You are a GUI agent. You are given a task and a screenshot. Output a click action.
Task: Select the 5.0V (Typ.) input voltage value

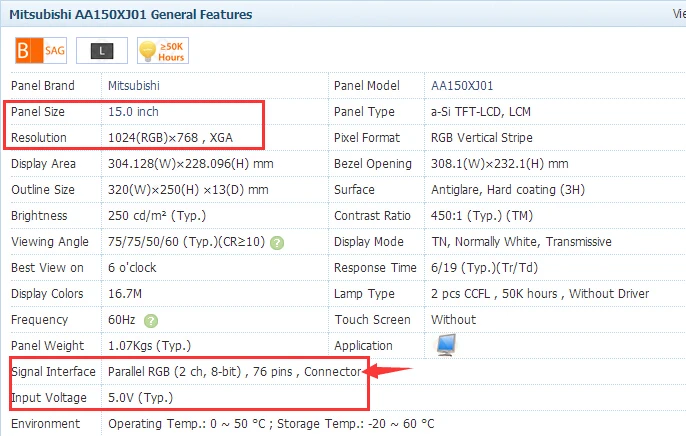coord(140,398)
